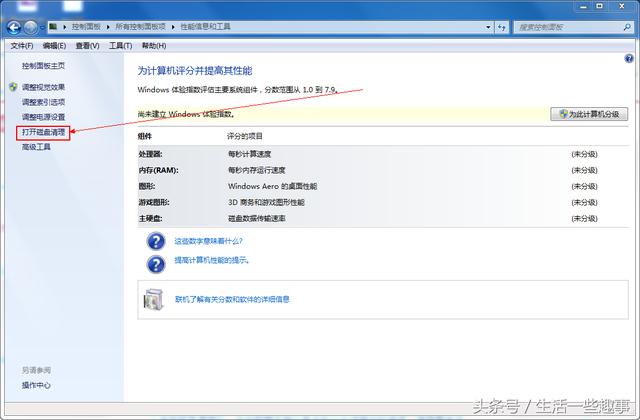Viewport: 640px width, 420px height.
Task: Open the 查看(V) menu
Action: click(x=87, y=46)
